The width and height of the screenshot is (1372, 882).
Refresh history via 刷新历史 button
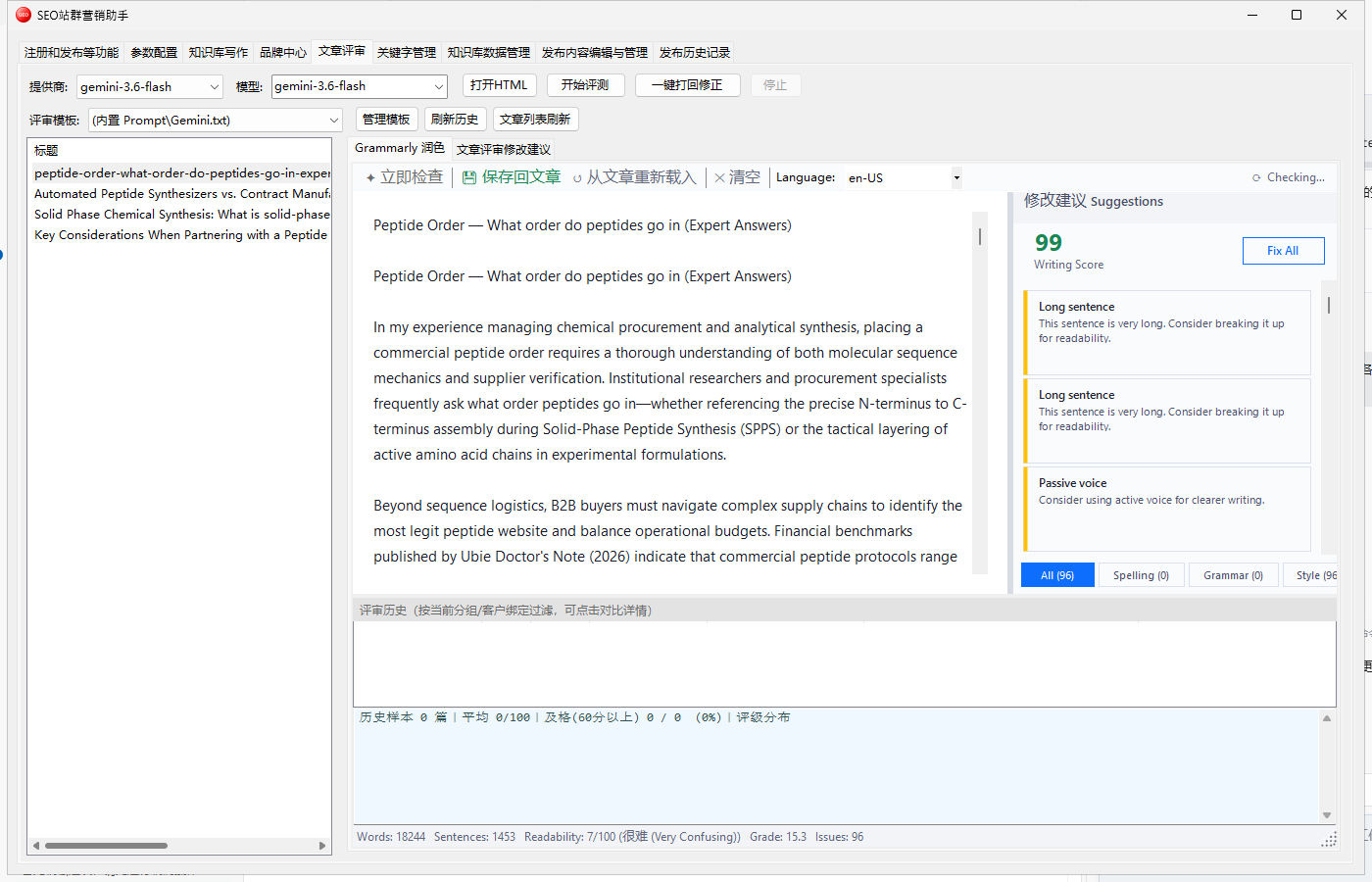click(455, 120)
